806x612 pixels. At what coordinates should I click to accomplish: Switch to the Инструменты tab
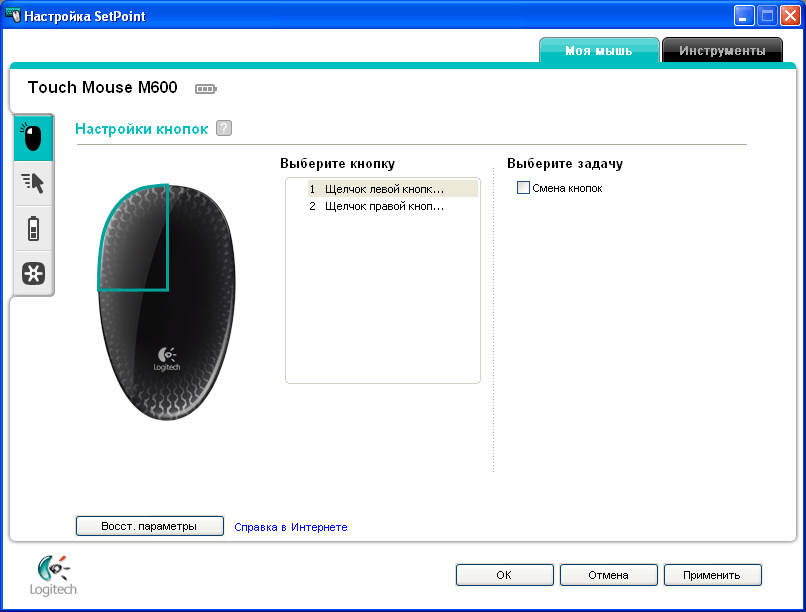722,50
